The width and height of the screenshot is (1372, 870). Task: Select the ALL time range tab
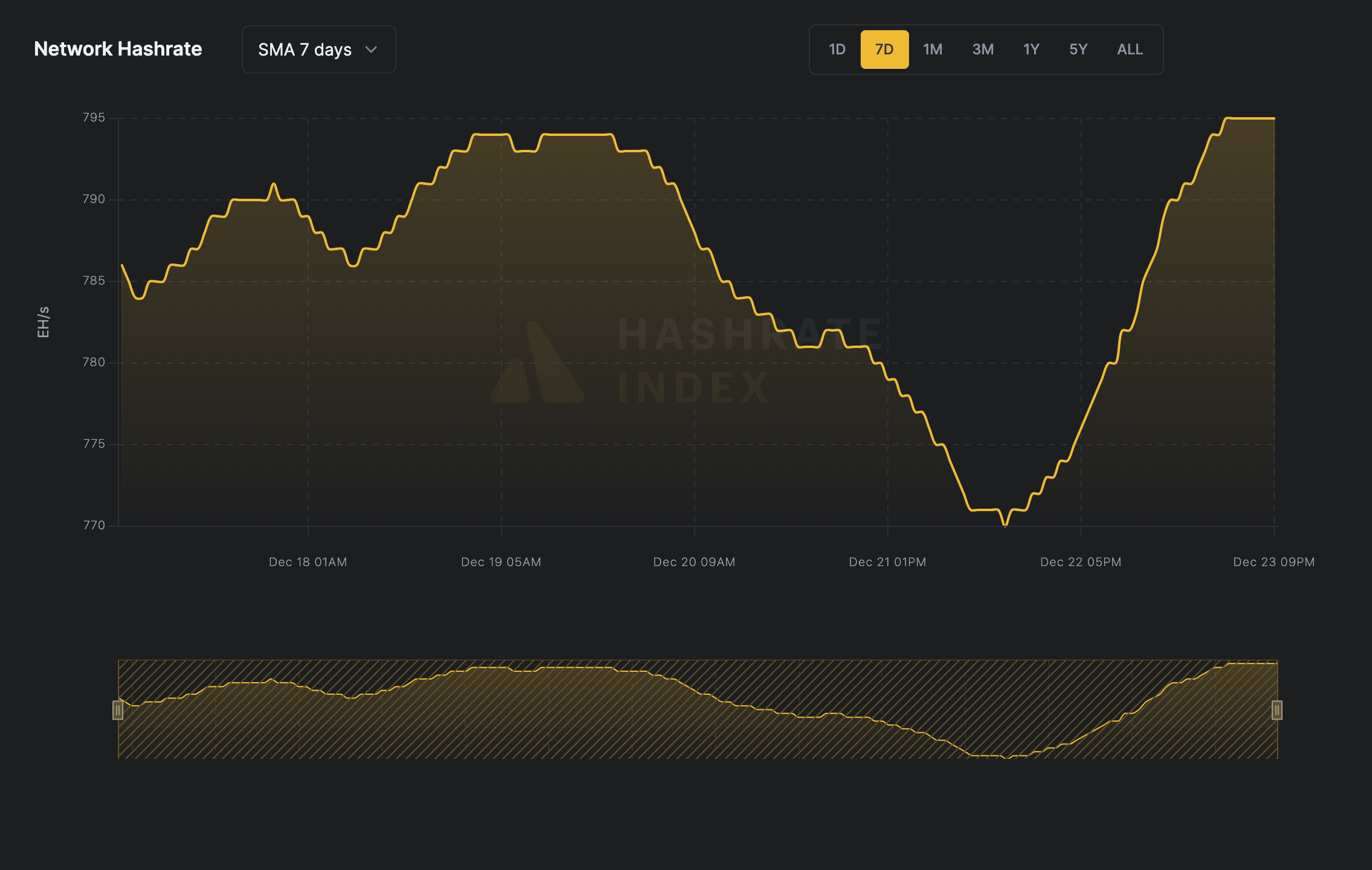[1129, 50]
